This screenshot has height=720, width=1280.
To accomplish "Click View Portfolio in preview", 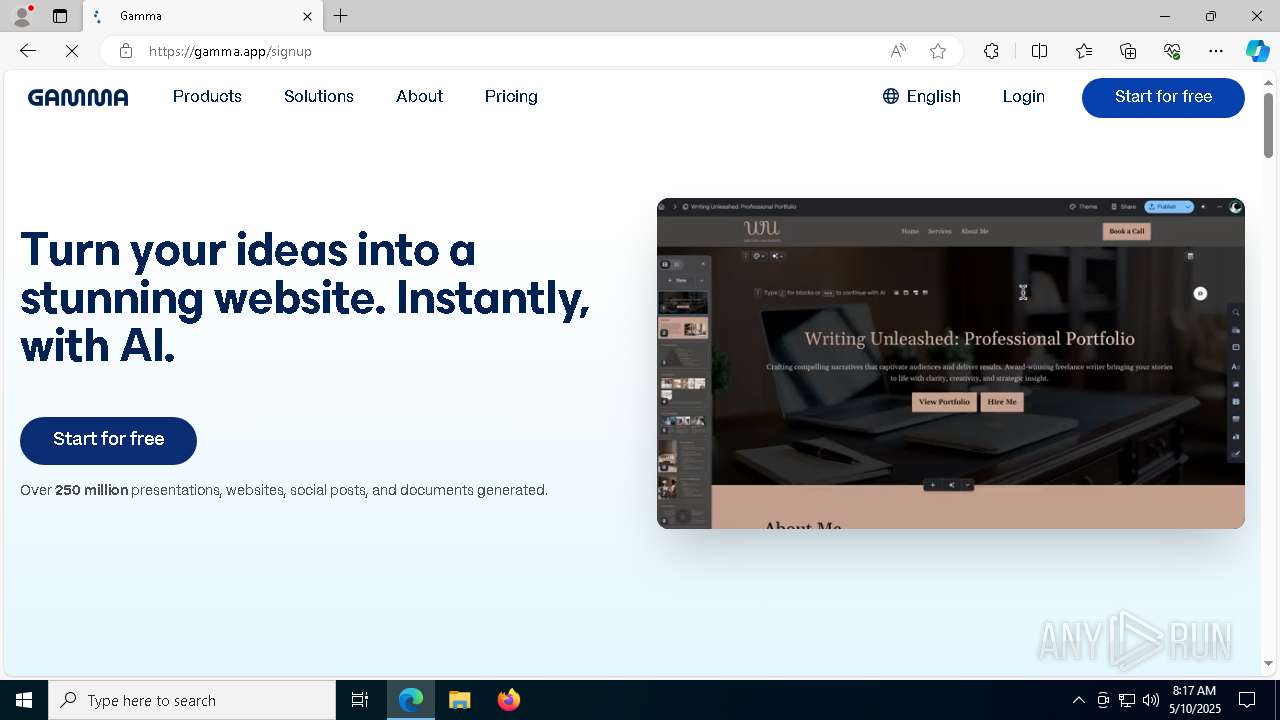I will click(944, 402).
